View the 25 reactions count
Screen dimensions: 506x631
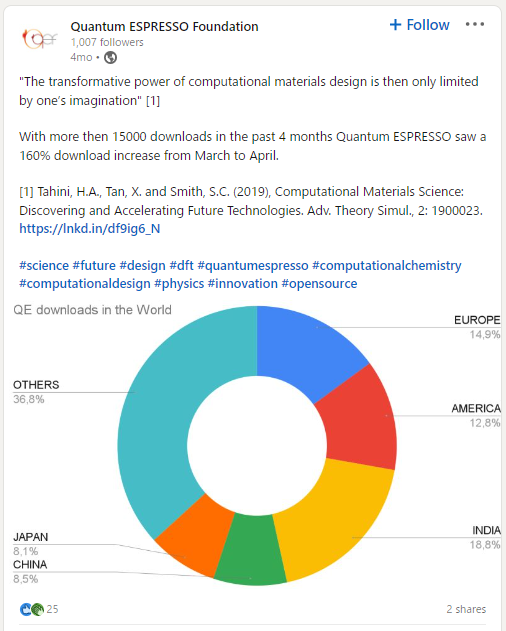[52, 609]
